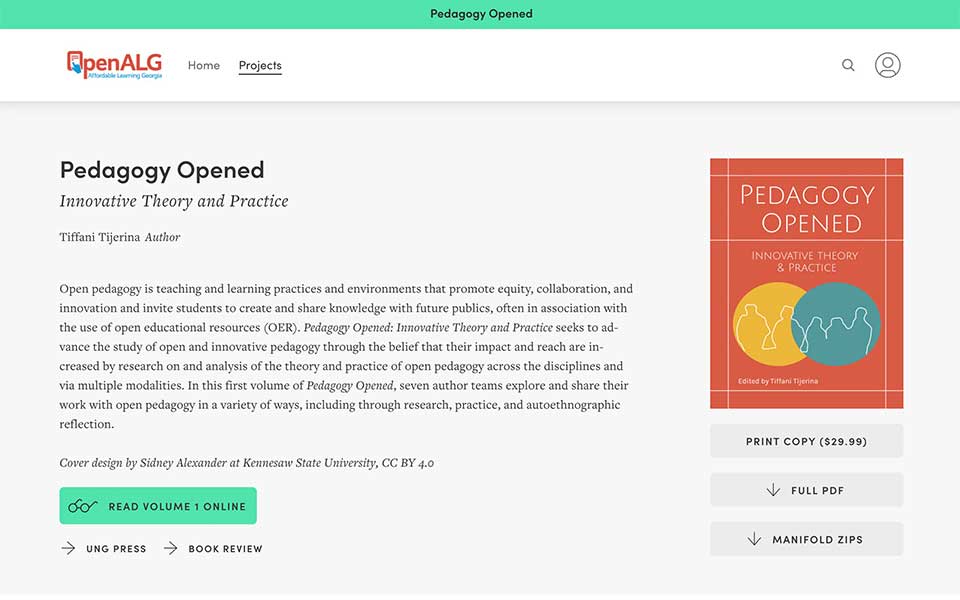Click the Pedagogy Opened book cover image
The height and width of the screenshot is (600, 960).
click(806, 283)
